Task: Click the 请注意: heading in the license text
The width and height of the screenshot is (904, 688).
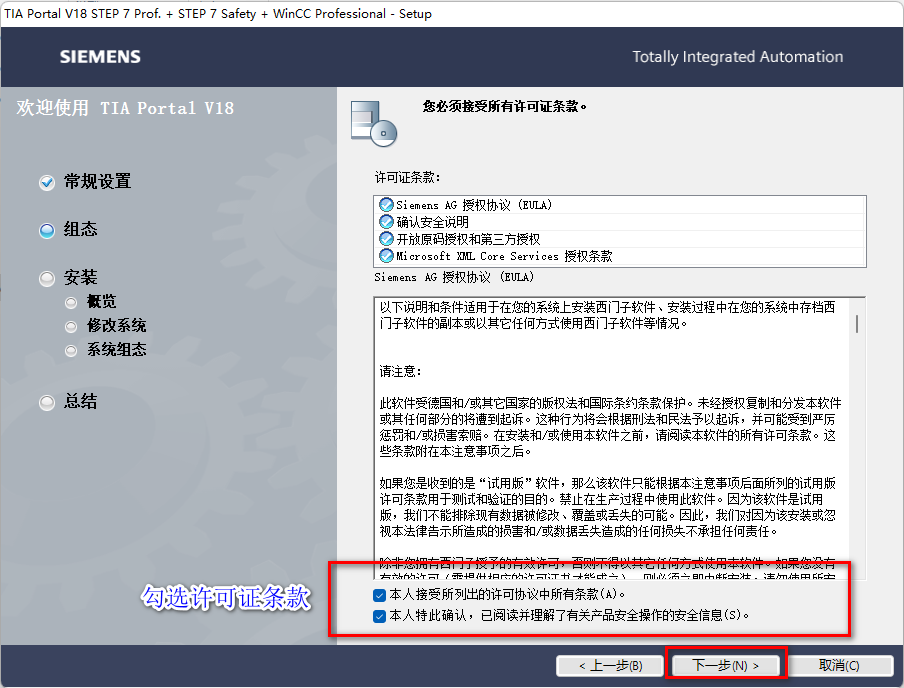Action: tap(400, 371)
